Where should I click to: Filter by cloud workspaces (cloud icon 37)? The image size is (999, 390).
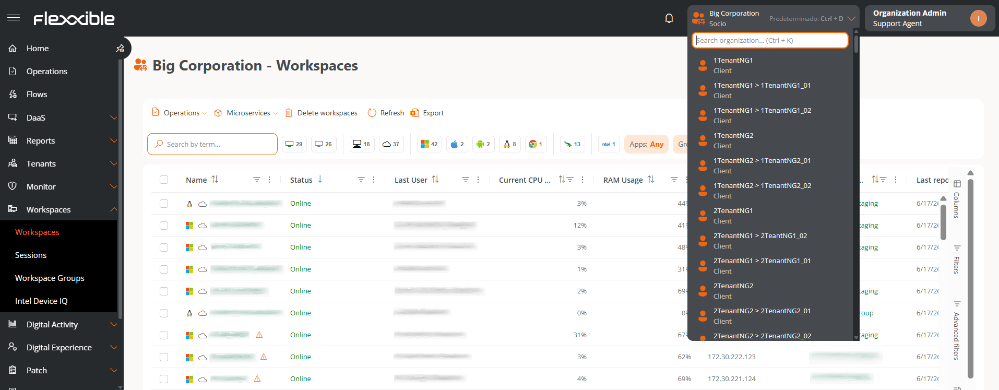tap(392, 144)
